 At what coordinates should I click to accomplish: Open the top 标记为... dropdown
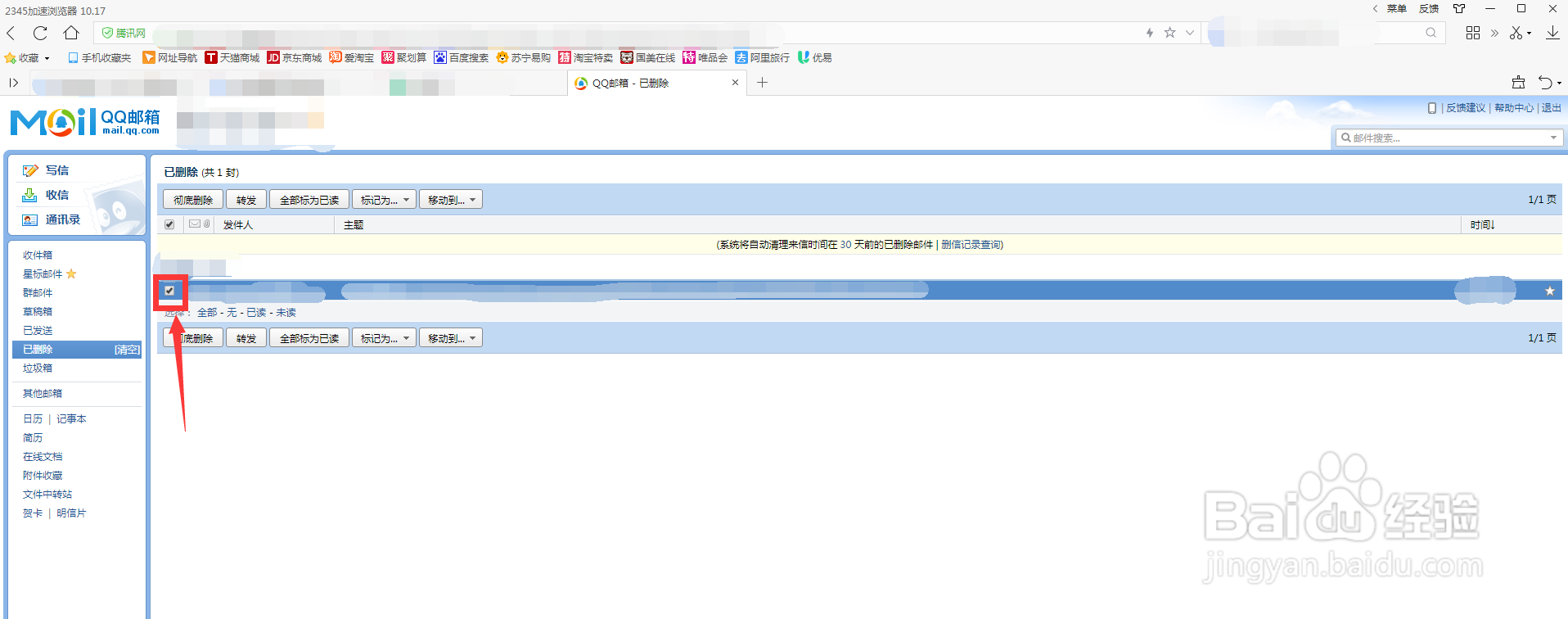click(385, 200)
